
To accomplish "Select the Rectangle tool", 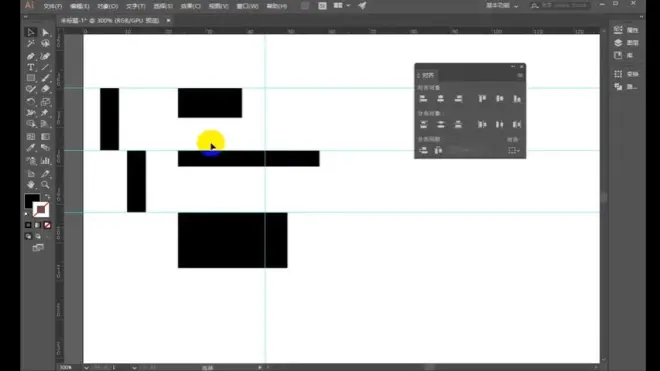I will 31,78.
